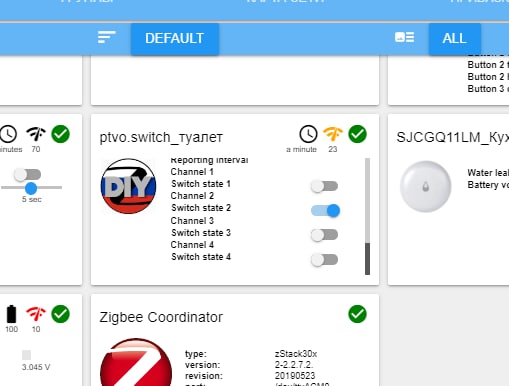Toggle Switch state 1
The height and width of the screenshot is (386, 509).
[324, 186]
